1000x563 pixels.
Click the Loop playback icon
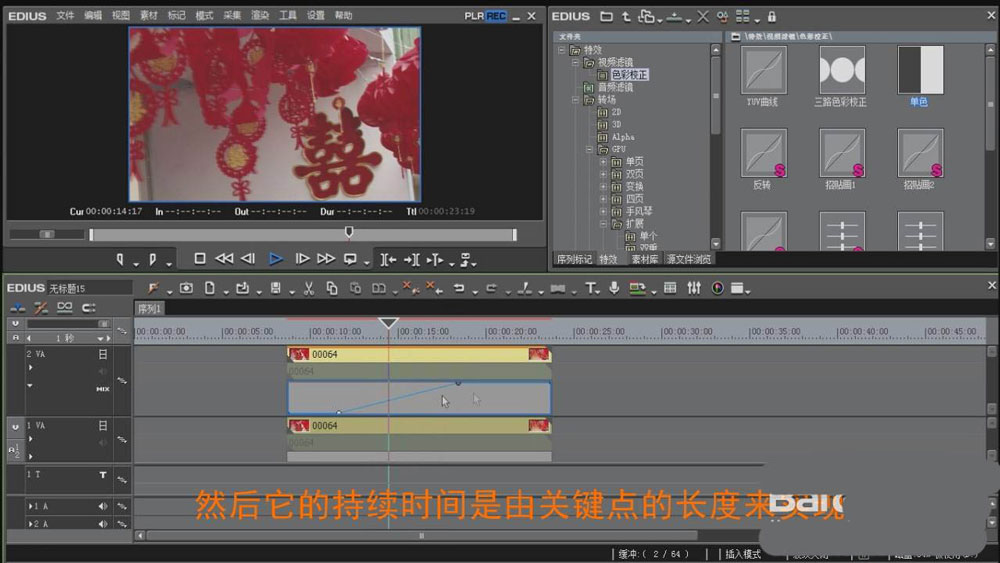point(350,259)
